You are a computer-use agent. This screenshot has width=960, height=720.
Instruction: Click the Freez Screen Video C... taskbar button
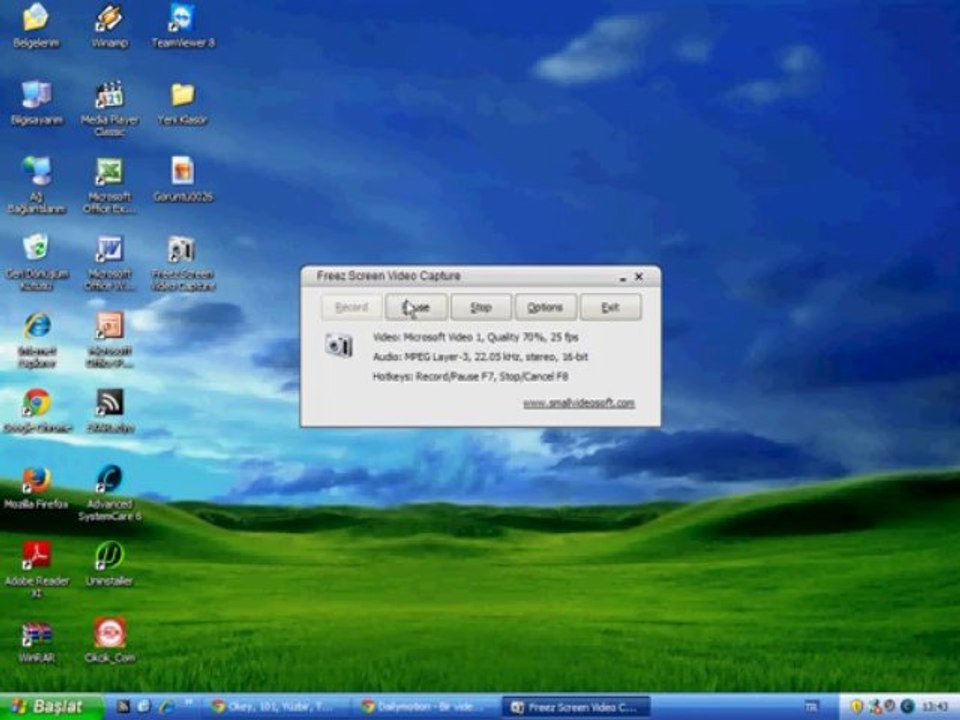576,707
